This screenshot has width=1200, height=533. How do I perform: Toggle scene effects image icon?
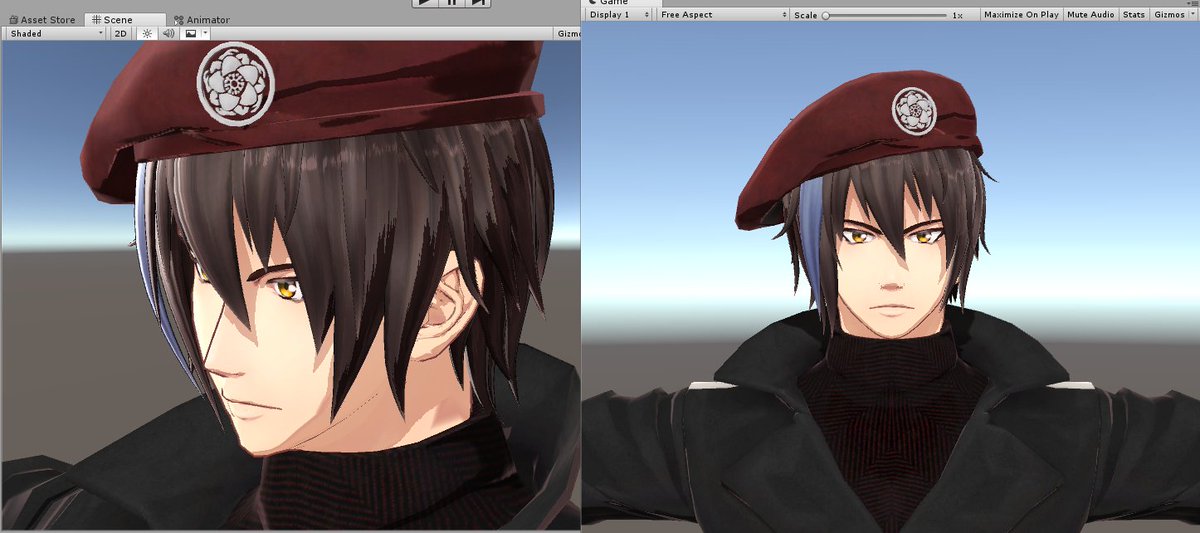point(190,33)
